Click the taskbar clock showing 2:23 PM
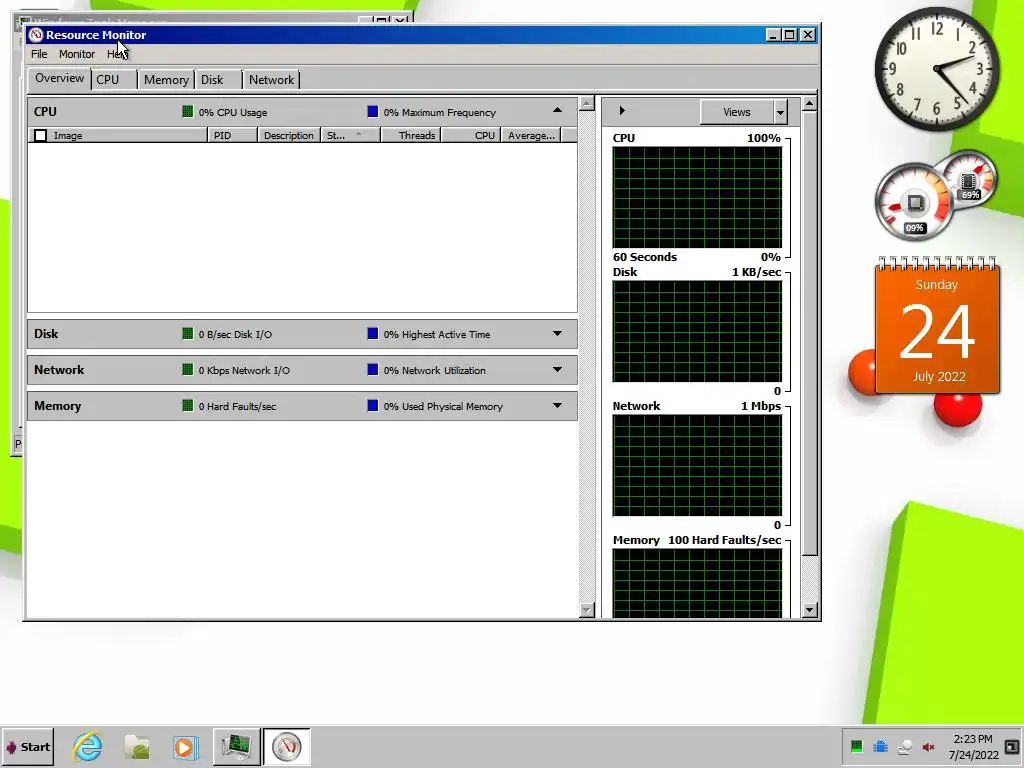Screen dimensions: 1024x768 click(973, 746)
